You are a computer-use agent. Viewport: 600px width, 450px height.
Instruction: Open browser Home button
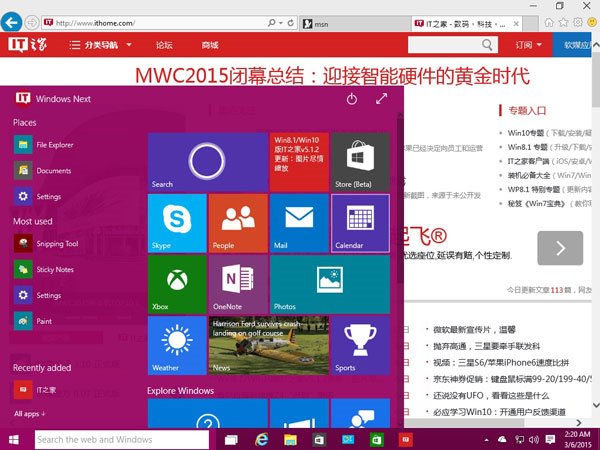tap(549, 23)
